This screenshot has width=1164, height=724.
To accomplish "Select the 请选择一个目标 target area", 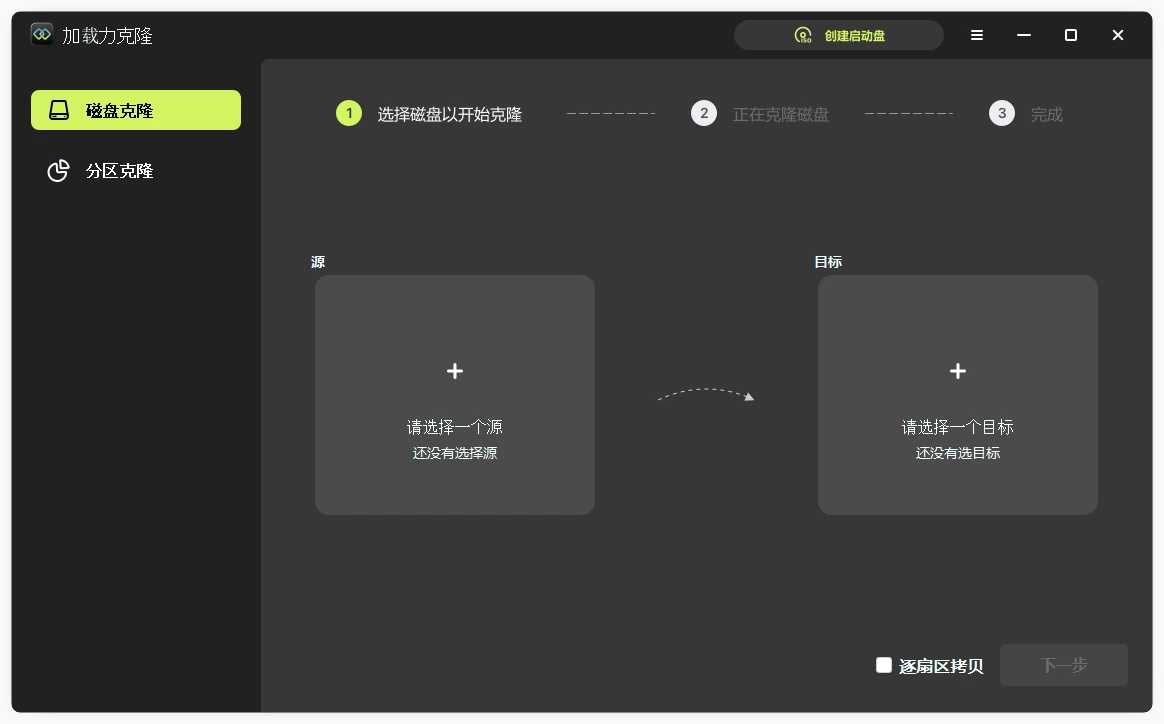I will pos(957,395).
